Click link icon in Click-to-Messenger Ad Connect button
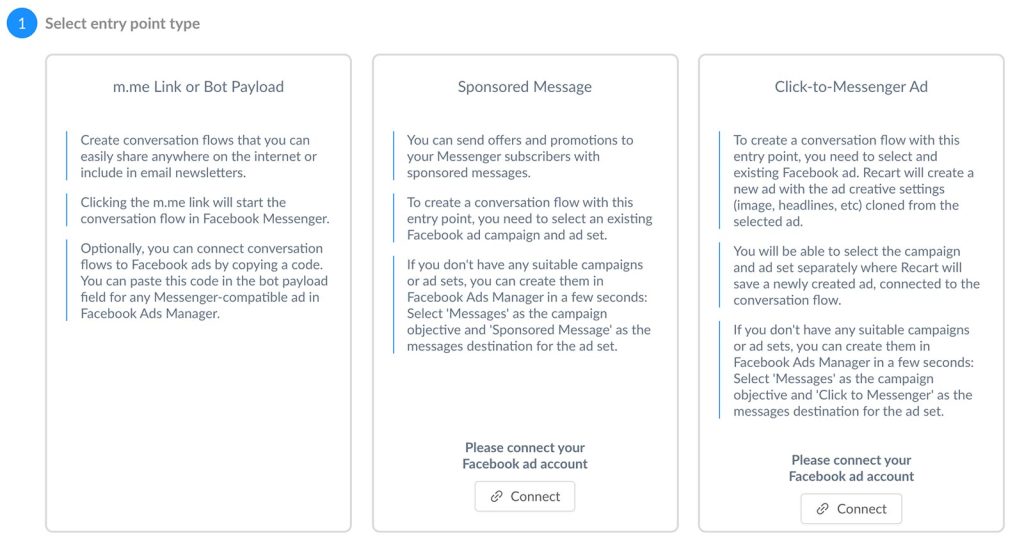The height and width of the screenshot is (548, 1024). pos(822,509)
